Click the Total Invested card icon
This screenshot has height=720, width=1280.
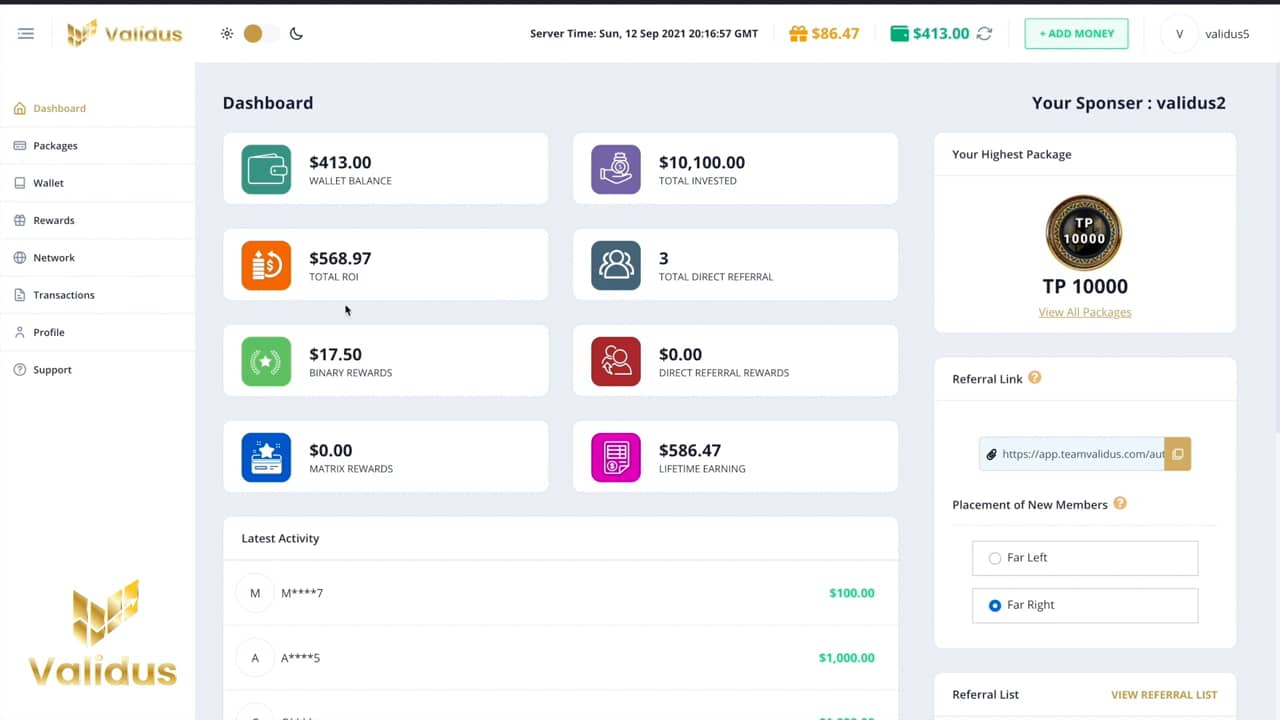click(x=616, y=169)
